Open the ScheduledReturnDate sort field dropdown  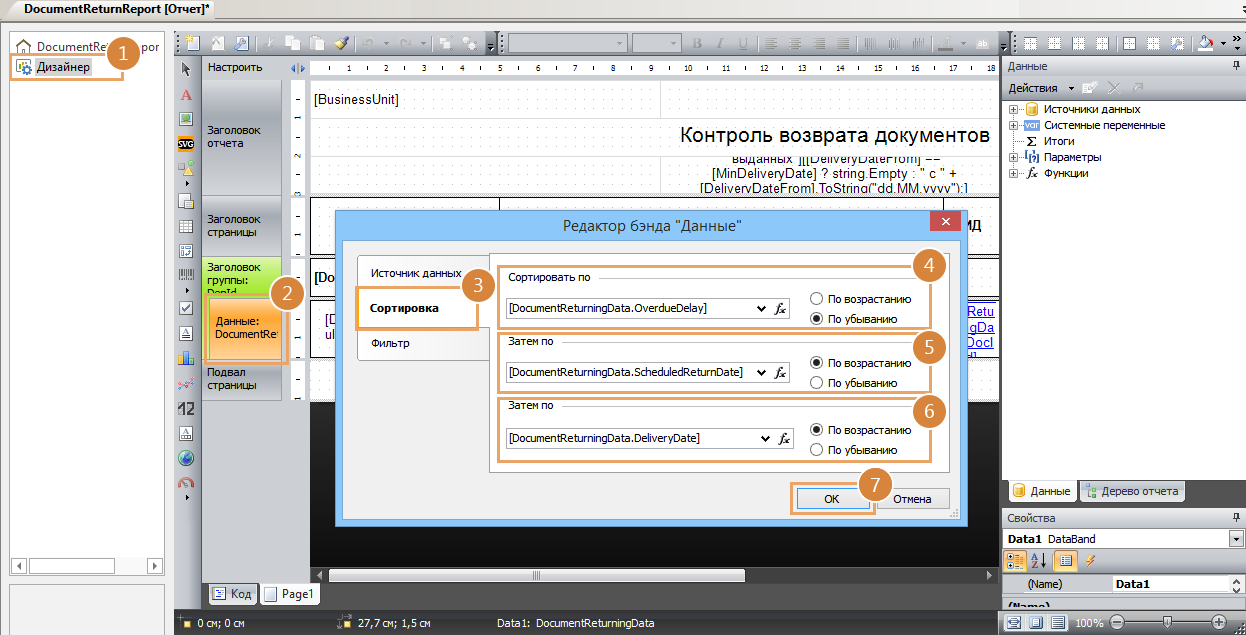coord(763,373)
